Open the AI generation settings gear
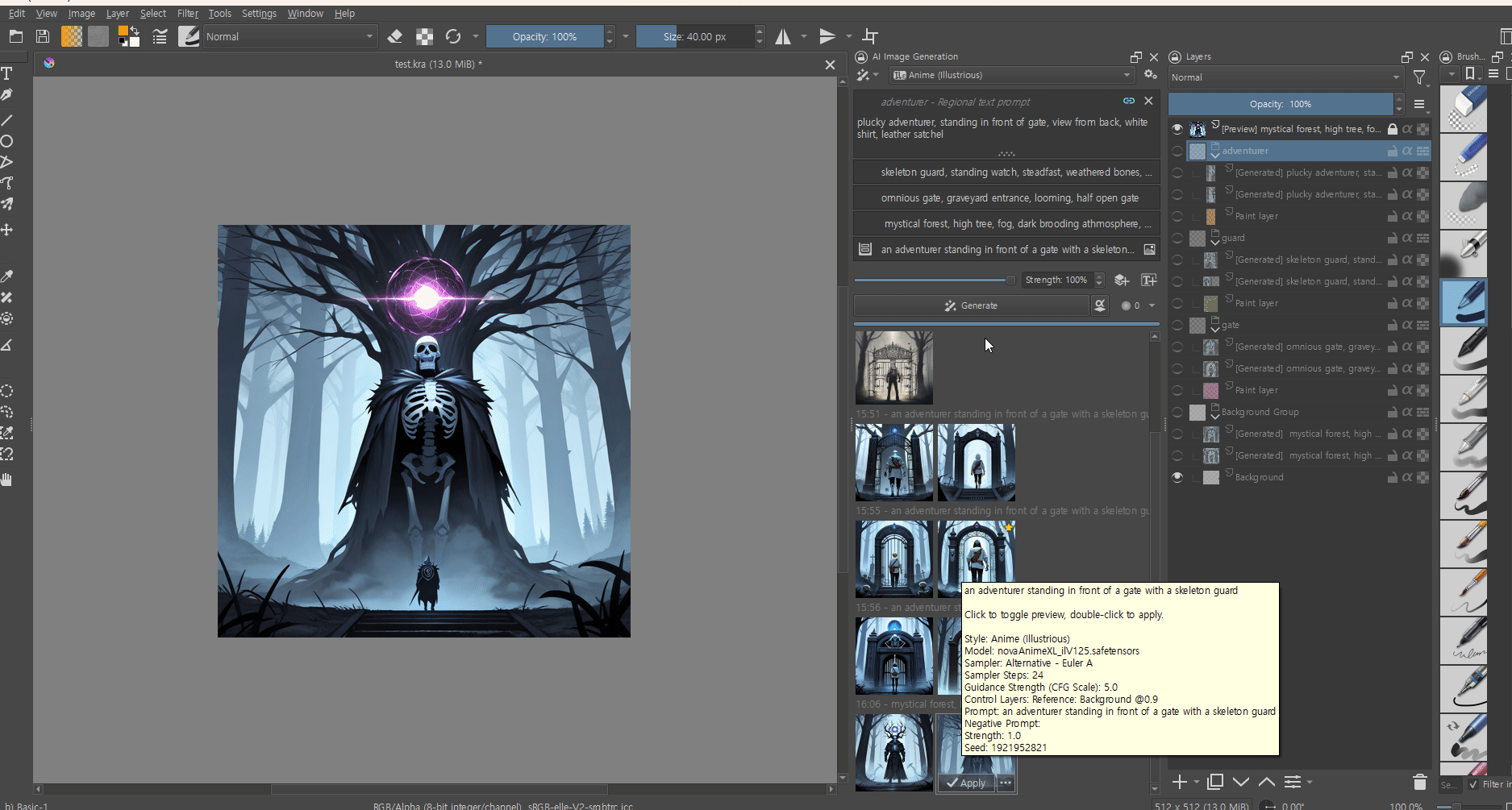This screenshot has height=810, width=1512. (1151, 75)
